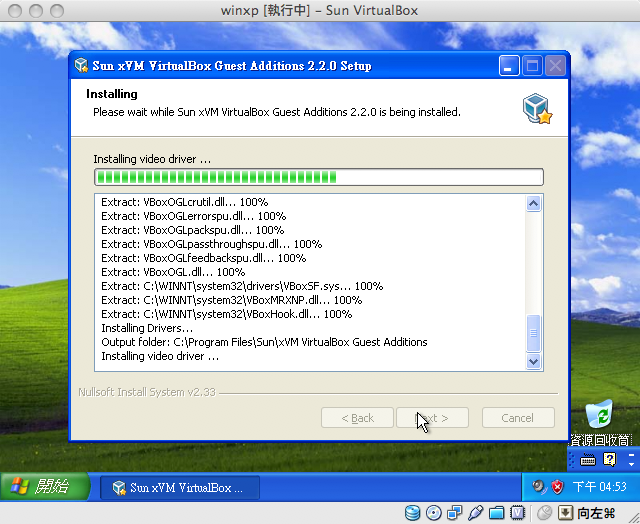Click the virtualization (V chip) status icon

(x=517, y=513)
